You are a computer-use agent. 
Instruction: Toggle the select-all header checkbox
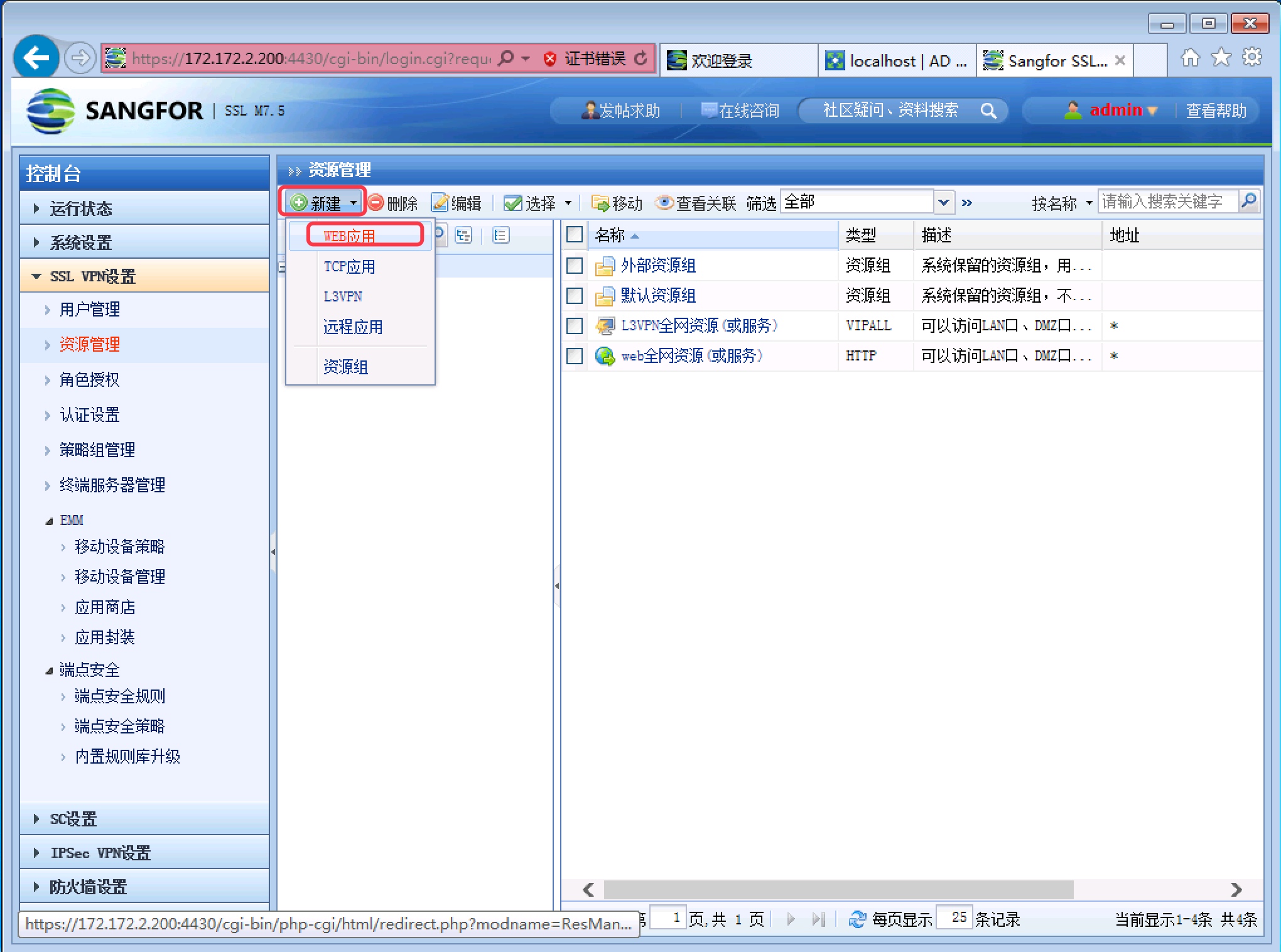(575, 235)
